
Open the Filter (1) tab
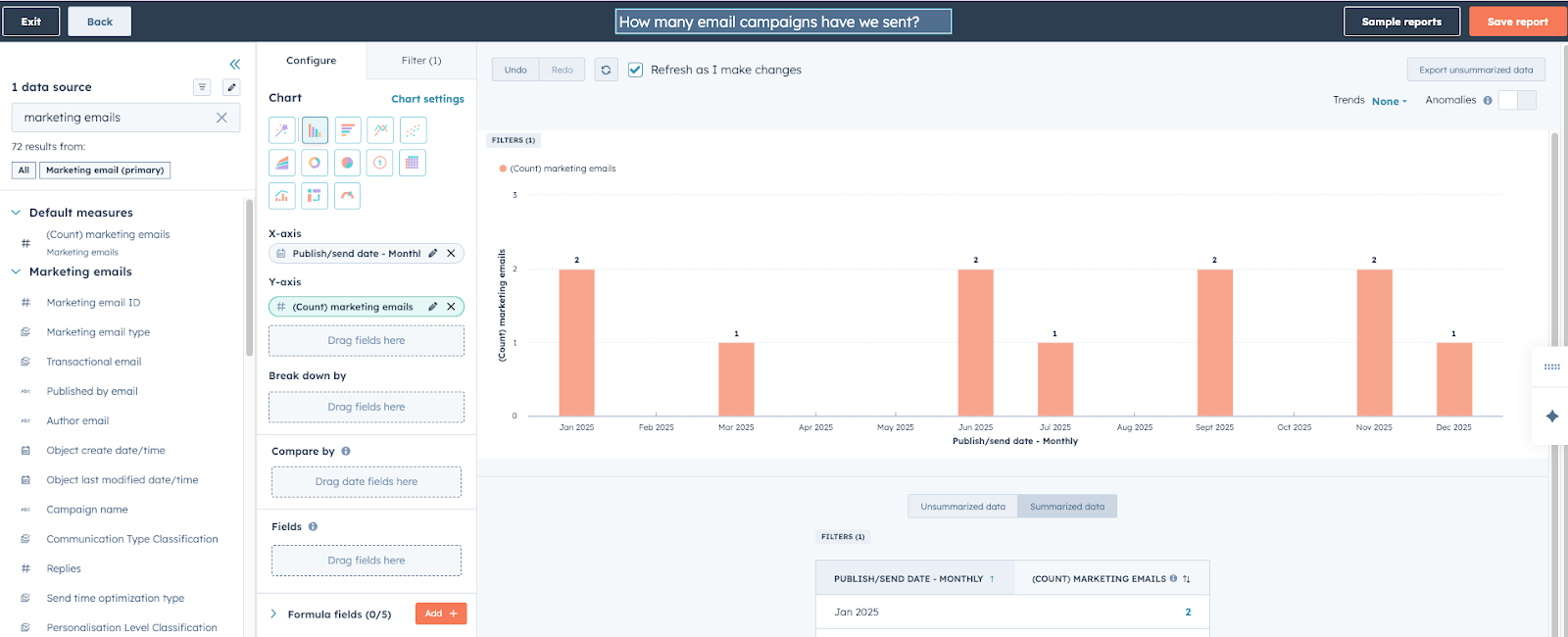(421, 61)
